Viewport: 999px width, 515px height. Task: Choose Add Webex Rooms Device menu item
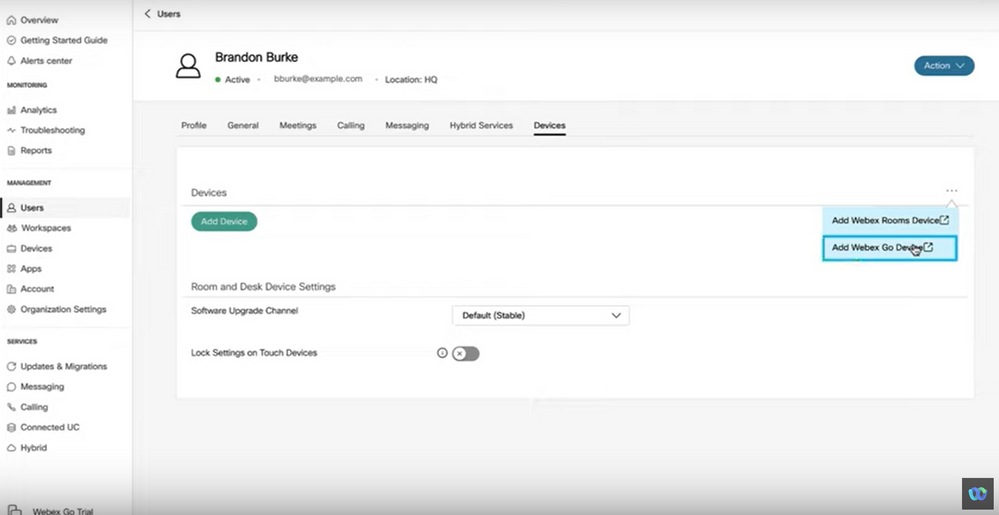coord(890,221)
